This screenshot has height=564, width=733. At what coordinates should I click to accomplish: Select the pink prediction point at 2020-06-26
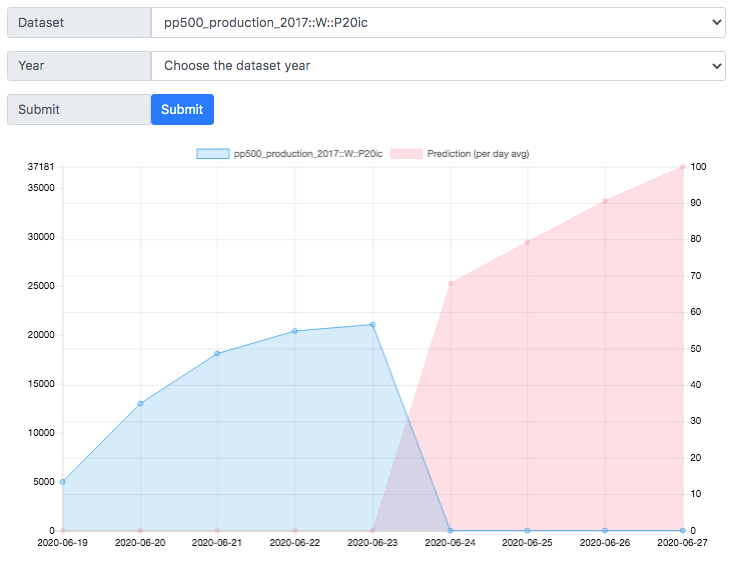click(605, 201)
